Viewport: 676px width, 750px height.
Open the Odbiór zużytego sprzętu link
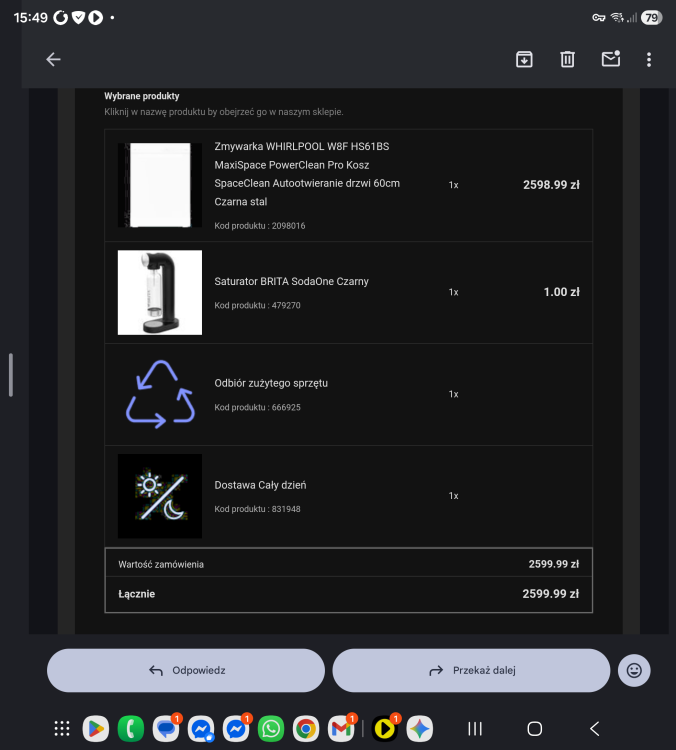pyautogui.click(x=271, y=383)
